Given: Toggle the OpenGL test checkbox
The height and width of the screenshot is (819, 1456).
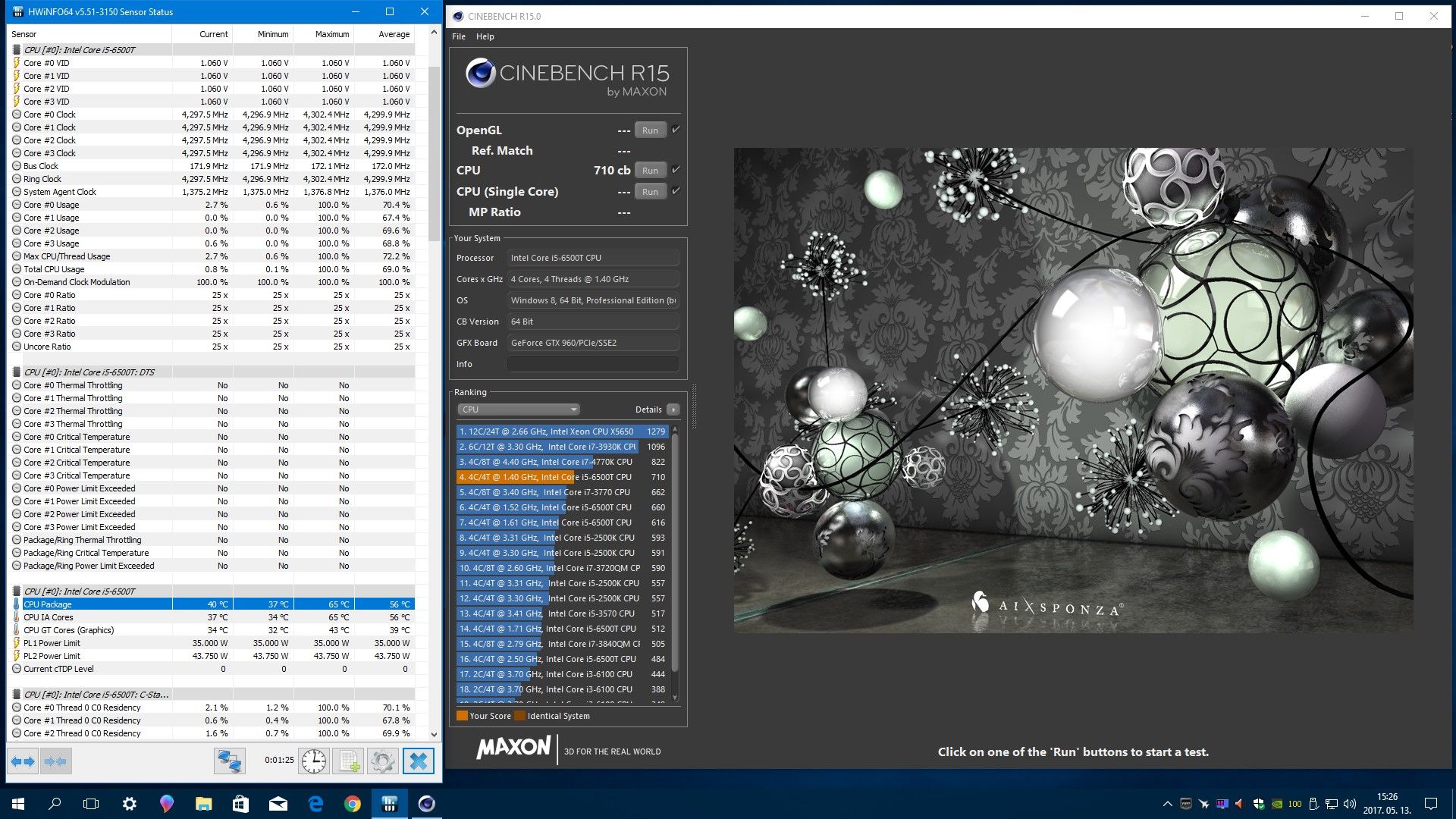Looking at the screenshot, I should click(x=676, y=130).
